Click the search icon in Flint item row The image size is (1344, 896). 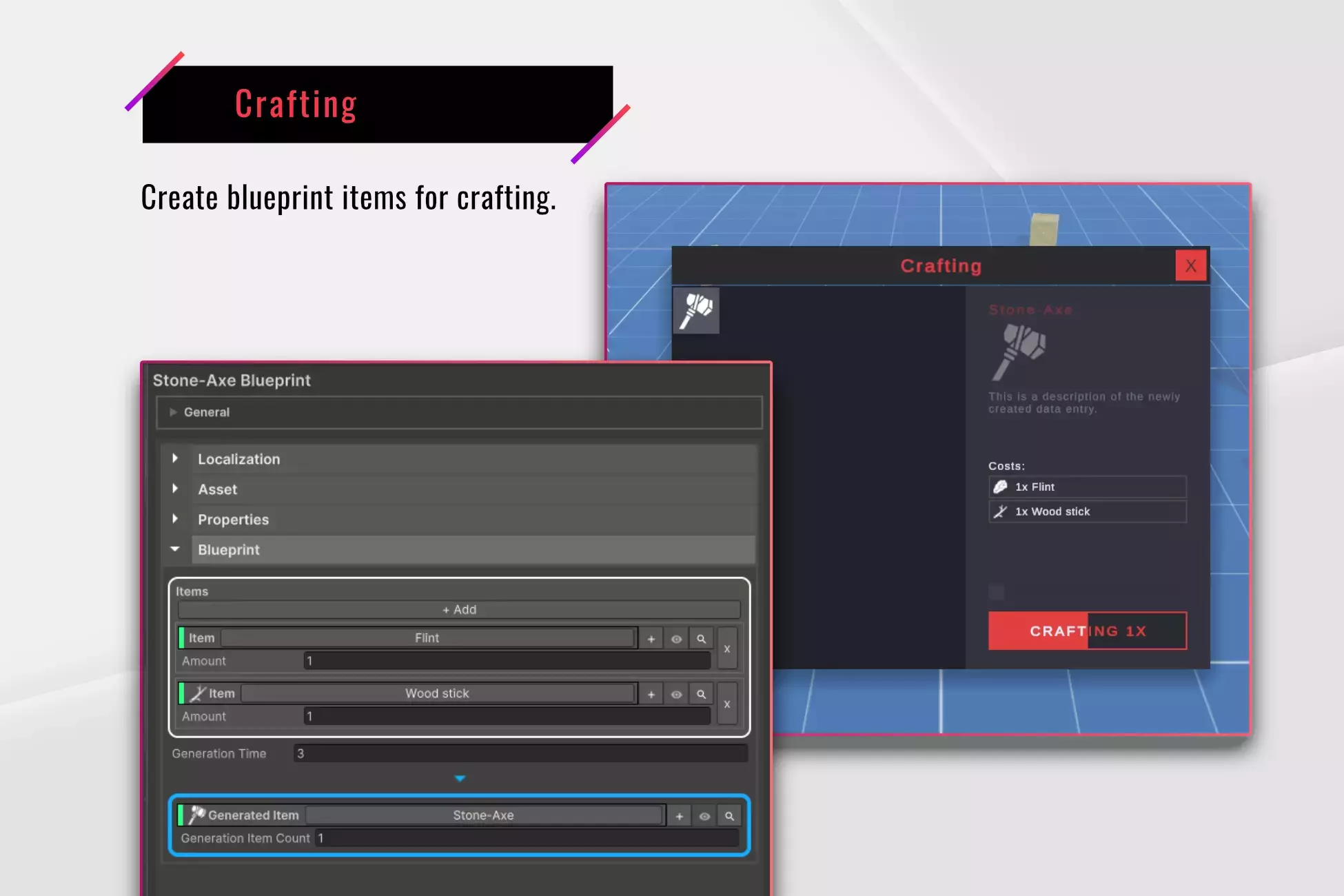coord(701,639)
